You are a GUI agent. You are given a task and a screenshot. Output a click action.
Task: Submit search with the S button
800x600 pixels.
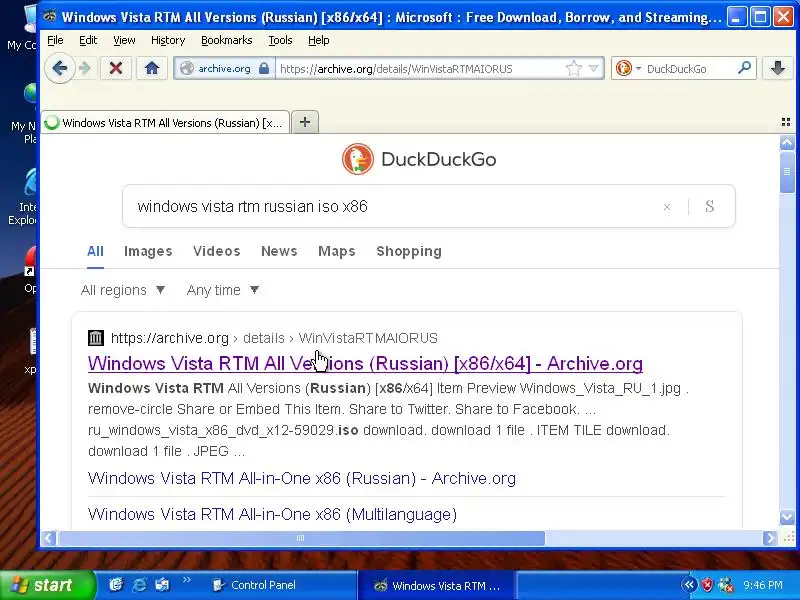(709, 206)
